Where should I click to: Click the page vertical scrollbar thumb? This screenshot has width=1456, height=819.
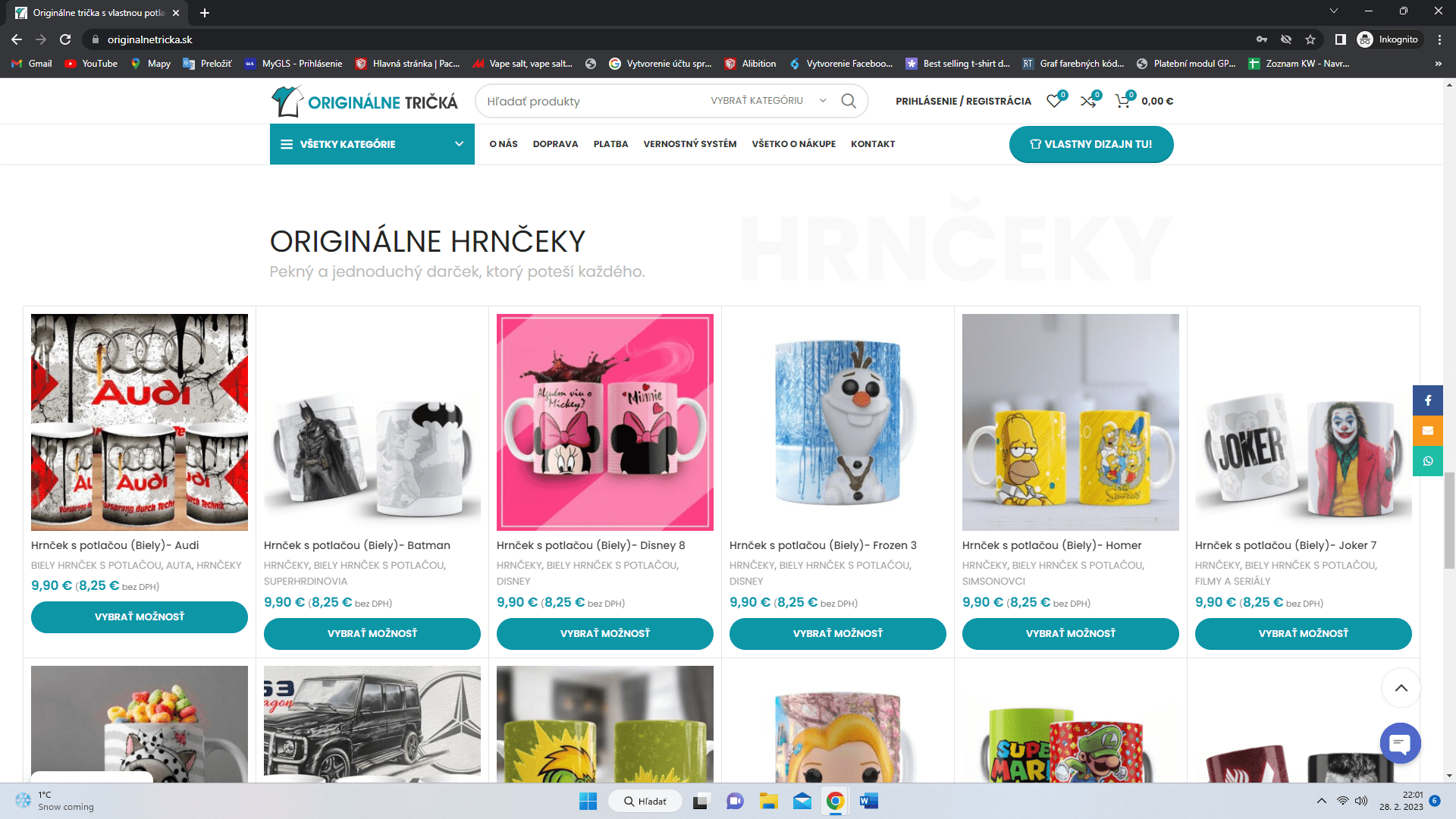1449,520
